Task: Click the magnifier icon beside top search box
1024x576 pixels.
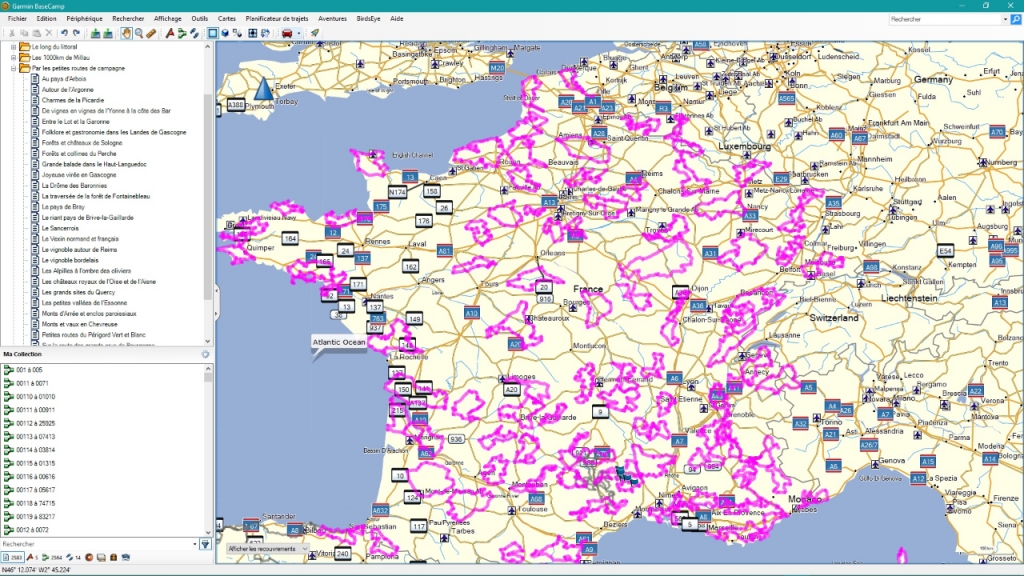Action: click(1016, 20)
